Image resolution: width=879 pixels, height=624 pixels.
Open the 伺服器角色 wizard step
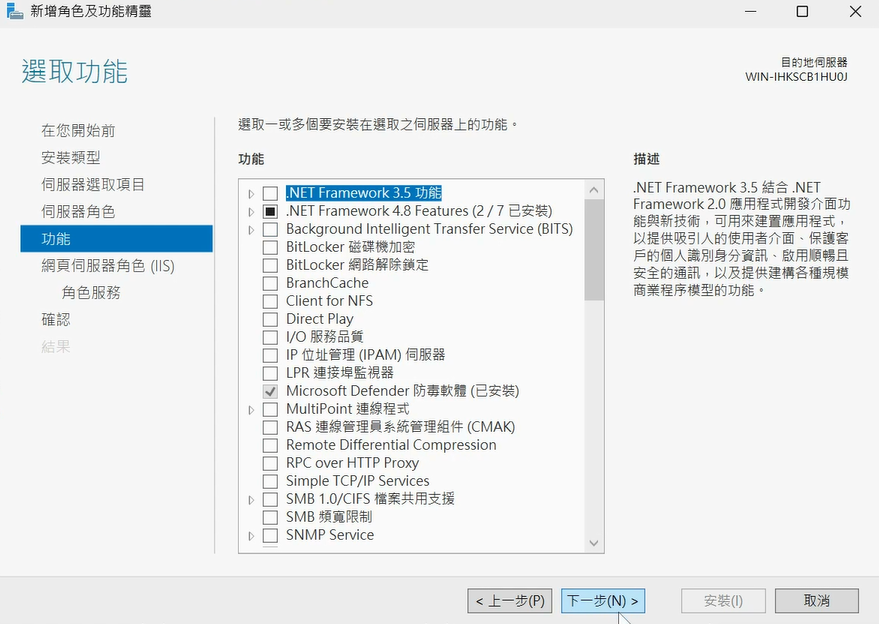pyautogui.click(x=78, y=211)
